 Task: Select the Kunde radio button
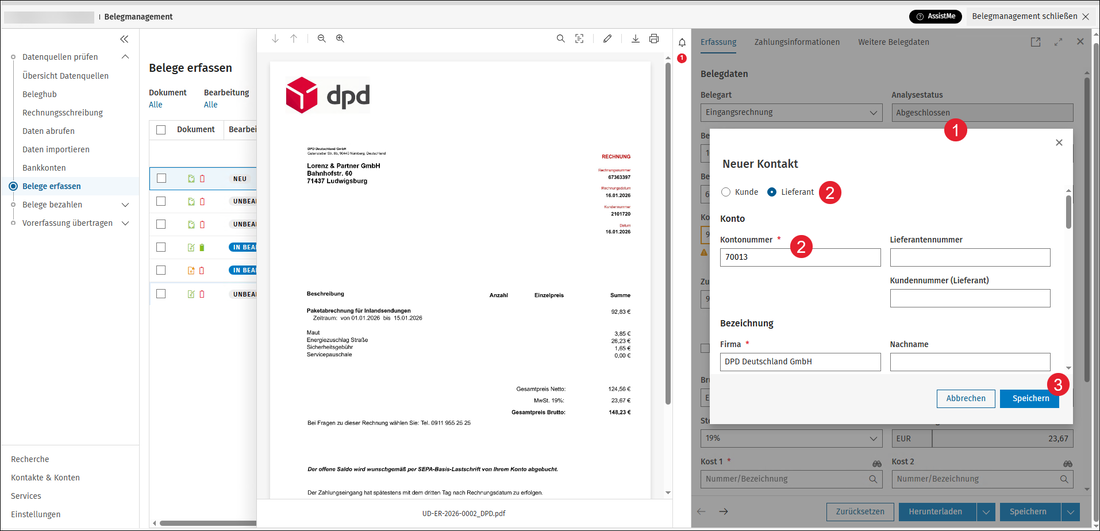(x=725, y=191)
